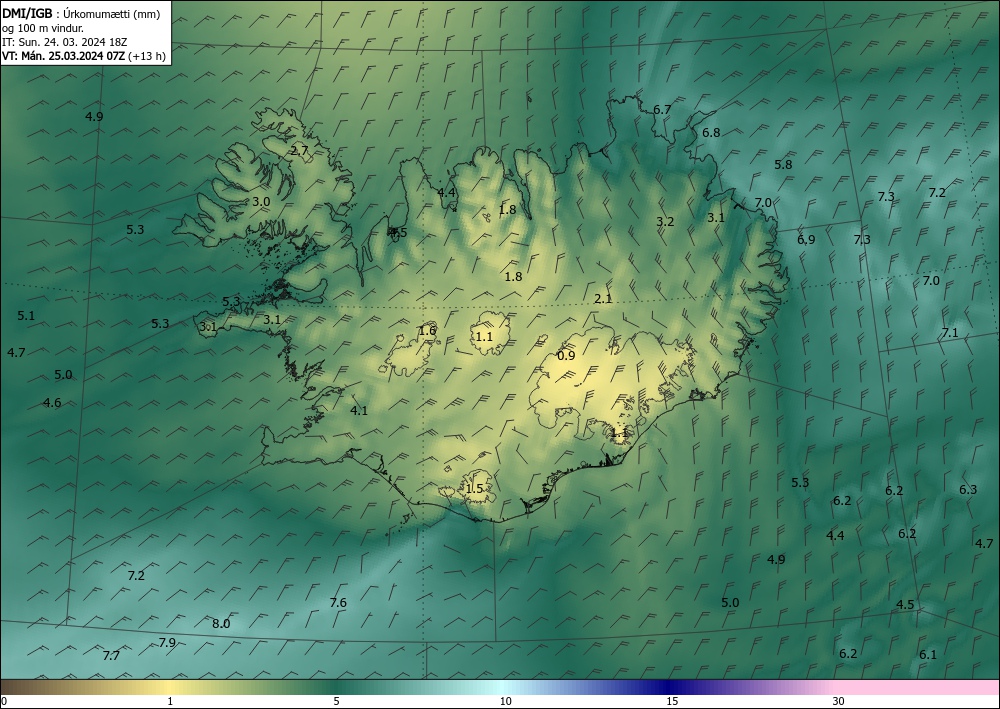
Task: Click the 5.0 value off the west coast
Action: click(x=63, y=374)
